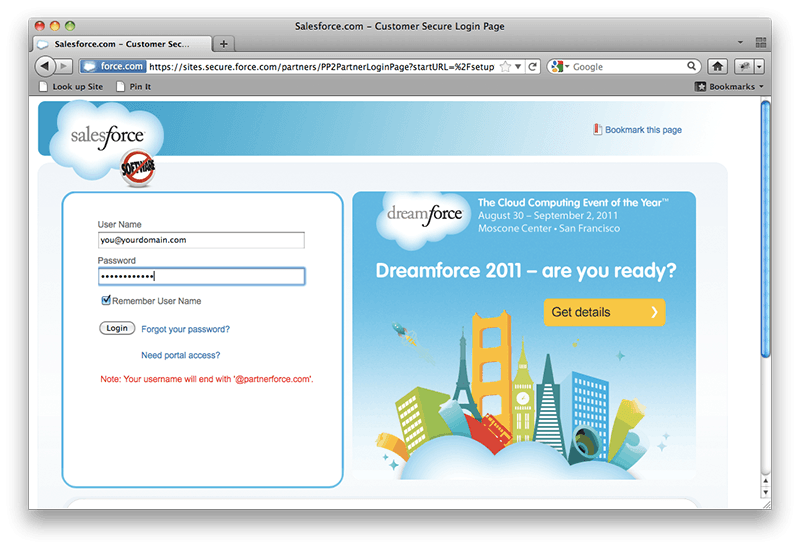The width and height of the screenshot is (800, 549).
Task: Reload the page with the refresh icon
Action: tap(533, 66)
